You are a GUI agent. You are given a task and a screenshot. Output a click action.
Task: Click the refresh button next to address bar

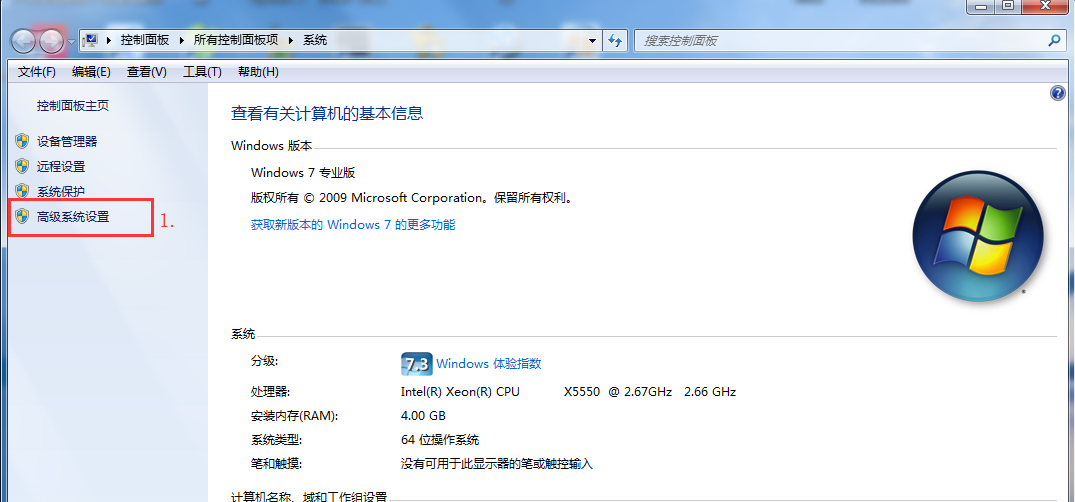615,41
